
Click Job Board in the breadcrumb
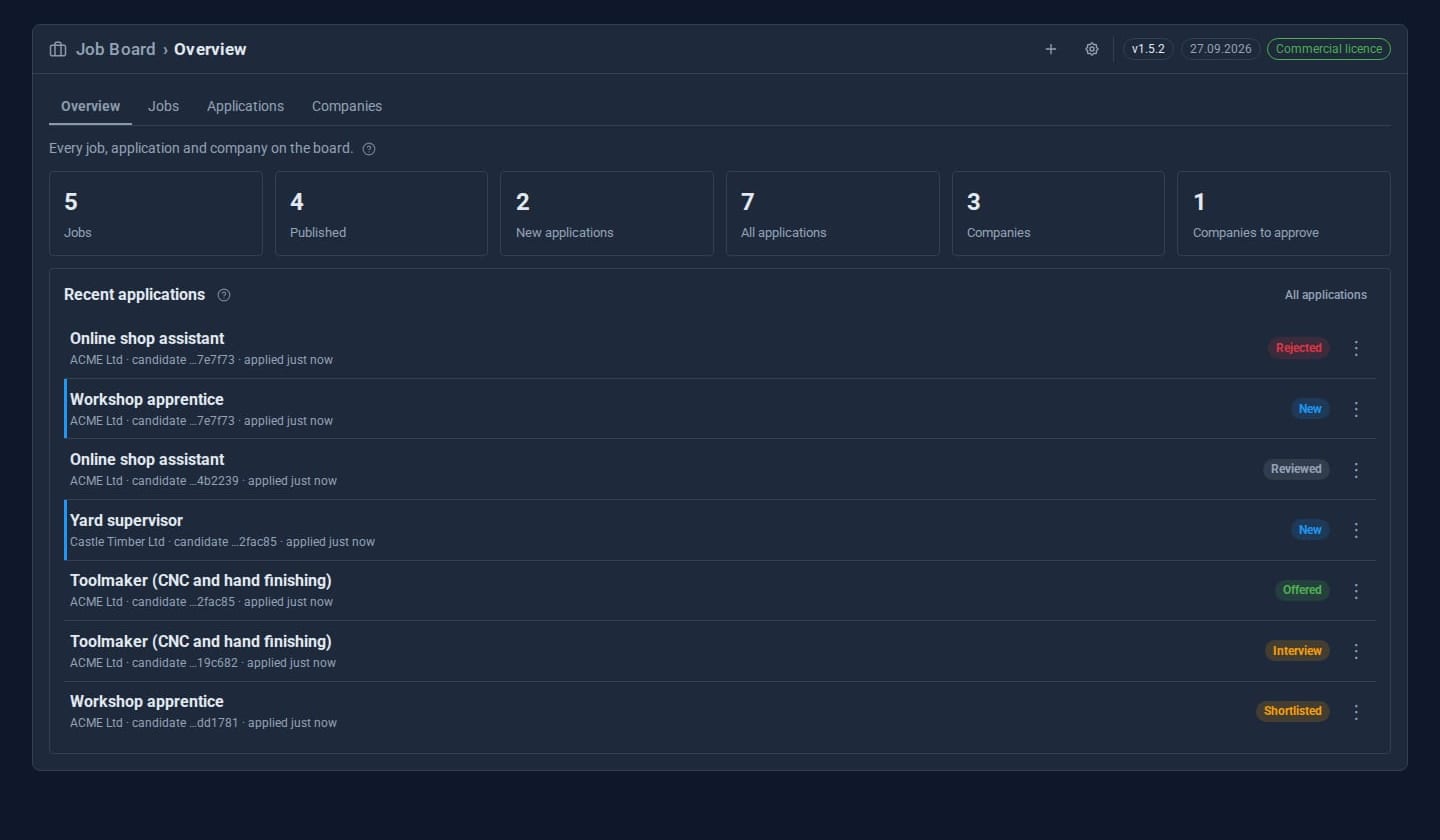coord(116,49)
